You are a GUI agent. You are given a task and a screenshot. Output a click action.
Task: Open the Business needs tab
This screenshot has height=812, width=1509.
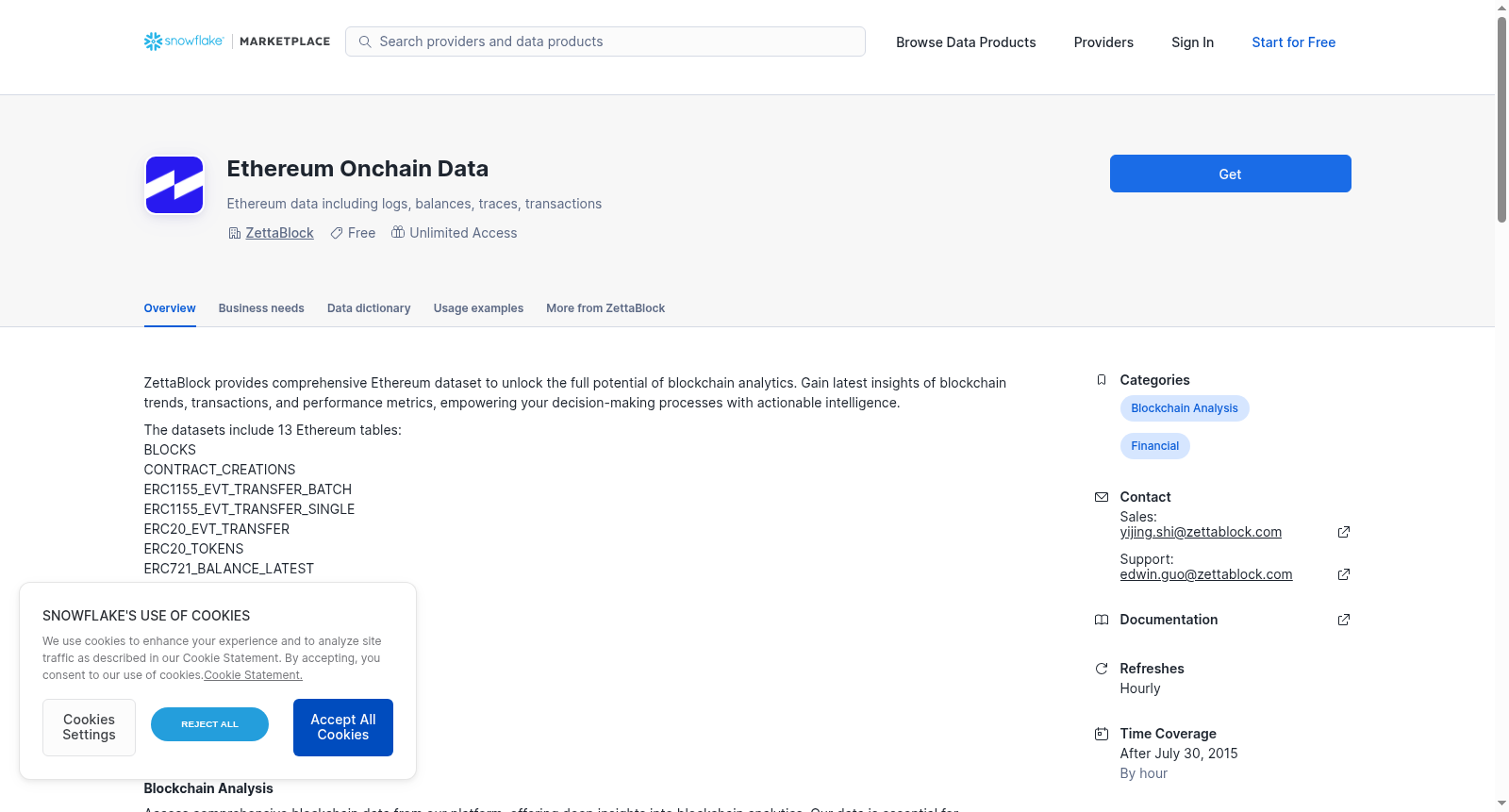(x=261, y=308)
